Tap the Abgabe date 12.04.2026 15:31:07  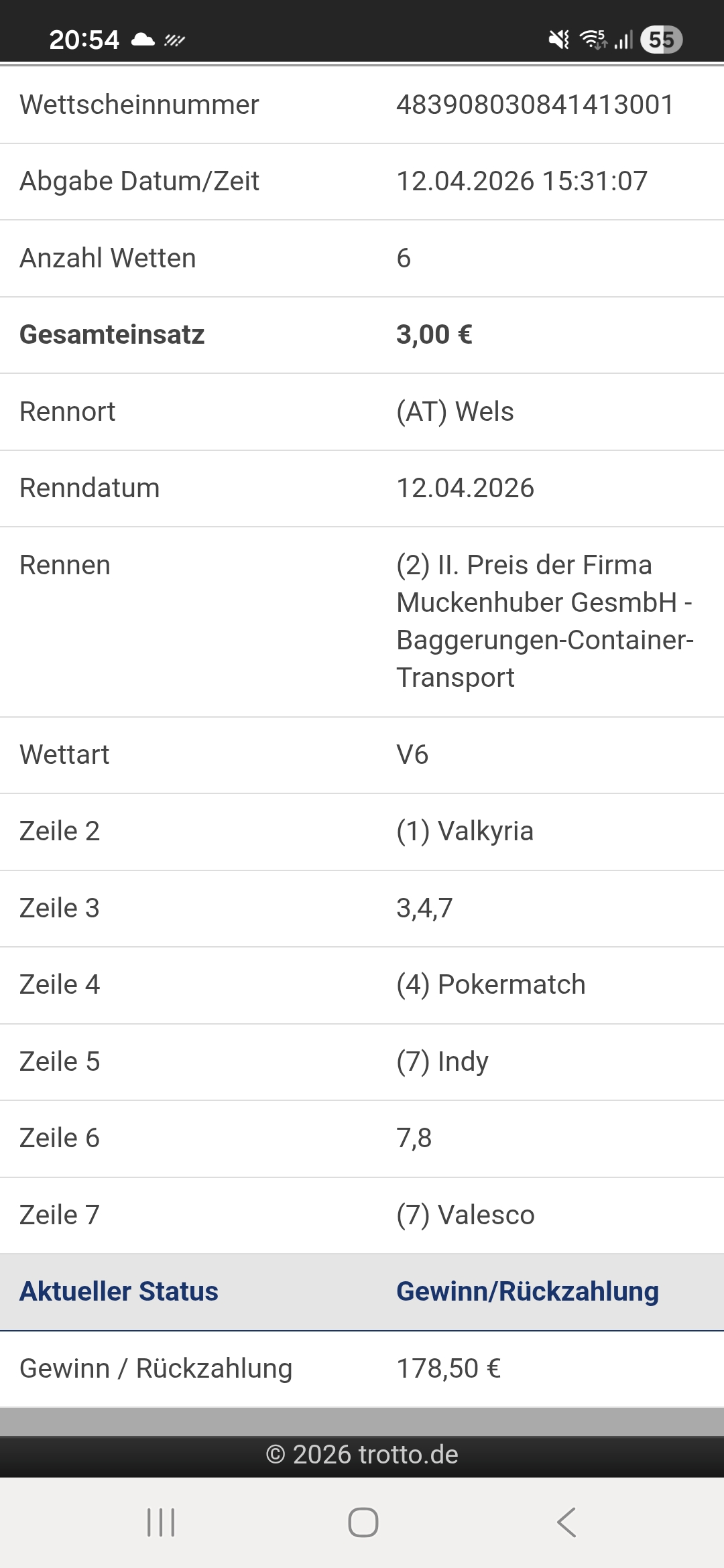(x=522, y=181)
